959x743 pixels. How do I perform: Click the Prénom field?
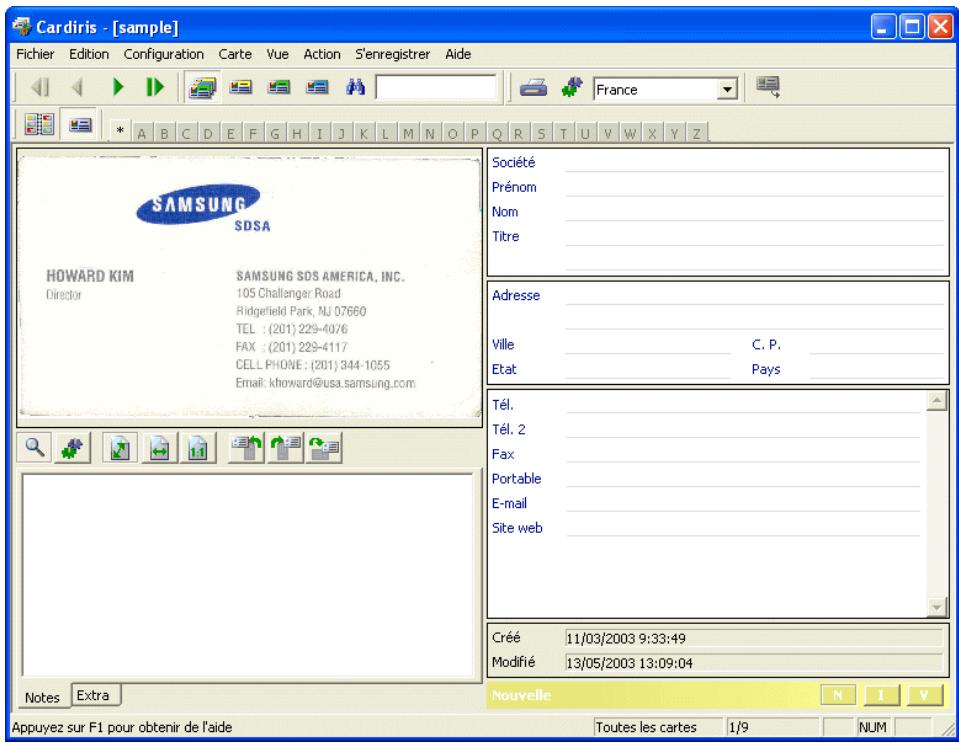(x=755, y=187)
